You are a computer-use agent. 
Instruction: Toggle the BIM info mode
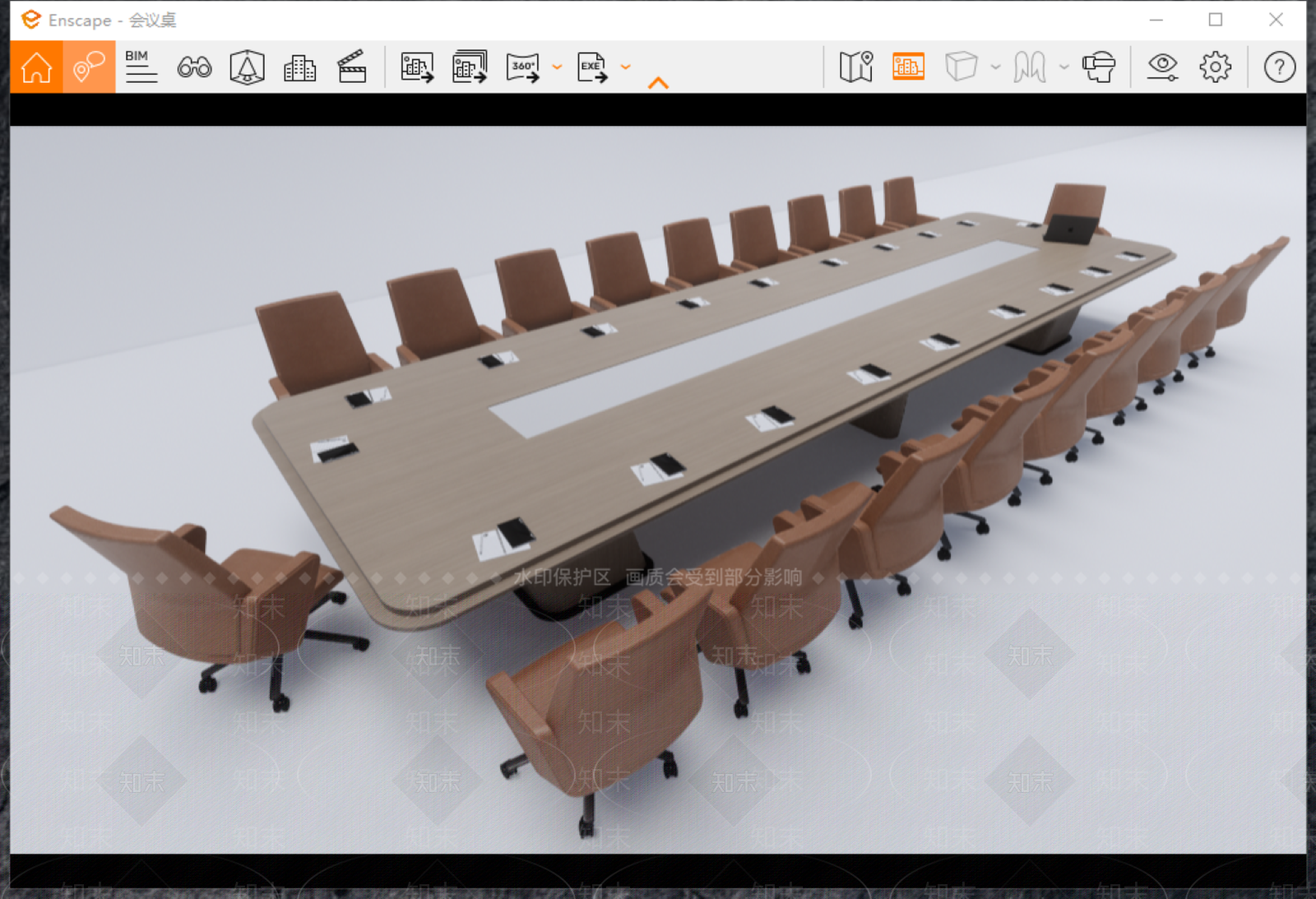click(141, 67)
